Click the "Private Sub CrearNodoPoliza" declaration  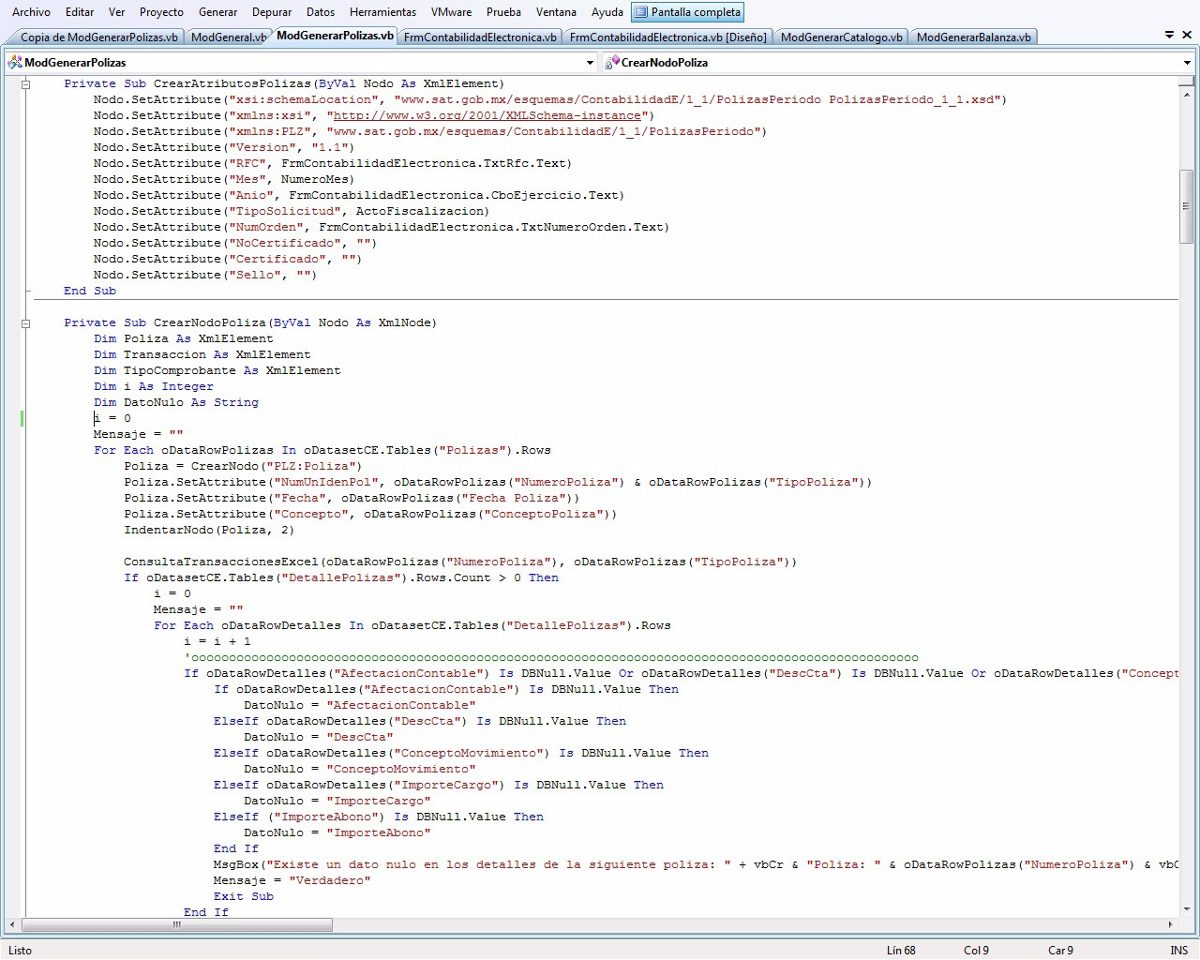click(x=250, y=323)
